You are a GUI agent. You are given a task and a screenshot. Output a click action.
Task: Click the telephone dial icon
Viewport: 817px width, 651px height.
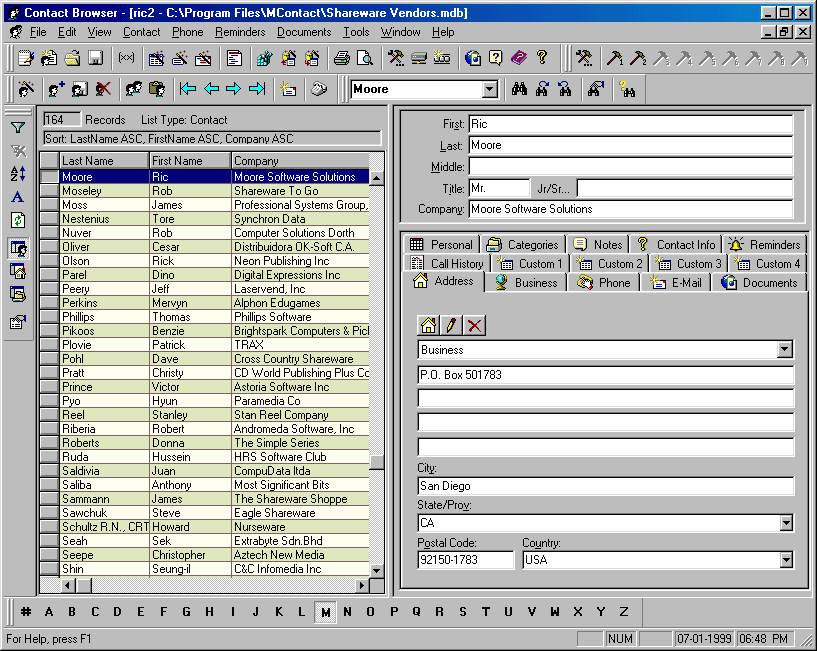(319, 89)
